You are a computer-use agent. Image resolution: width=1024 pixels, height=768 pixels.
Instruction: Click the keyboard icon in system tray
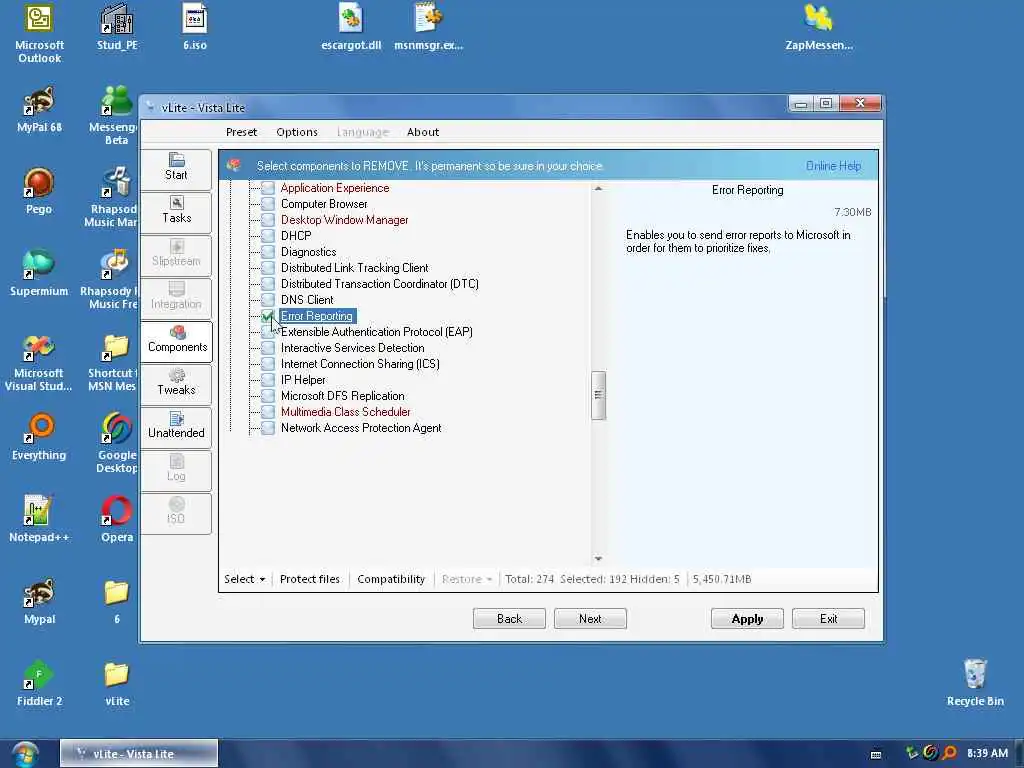point(876,754)
